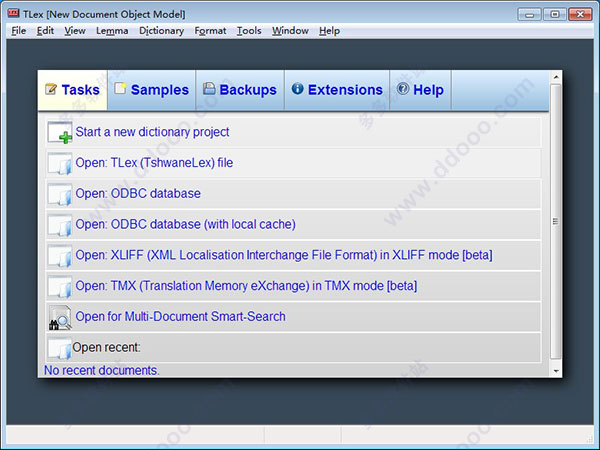Click the folder icon beside Open: XLIFF
Viewport: 600px width, 450px height.
[60, 256]
